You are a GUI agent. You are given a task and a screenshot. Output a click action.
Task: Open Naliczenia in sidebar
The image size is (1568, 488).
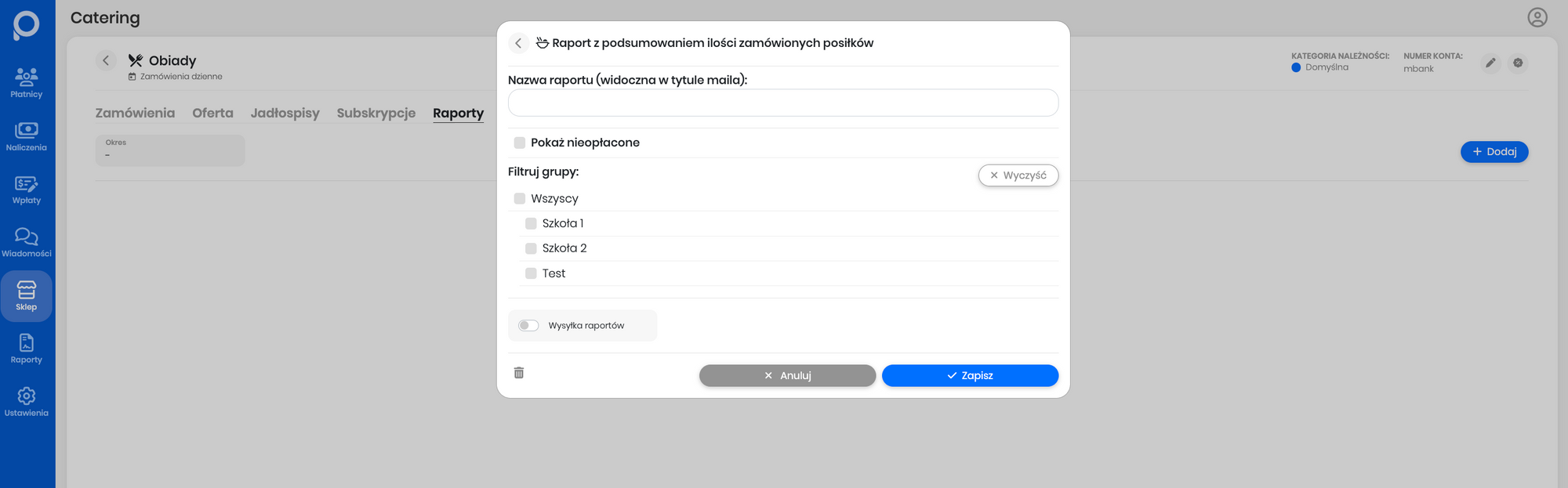(27, 136)
